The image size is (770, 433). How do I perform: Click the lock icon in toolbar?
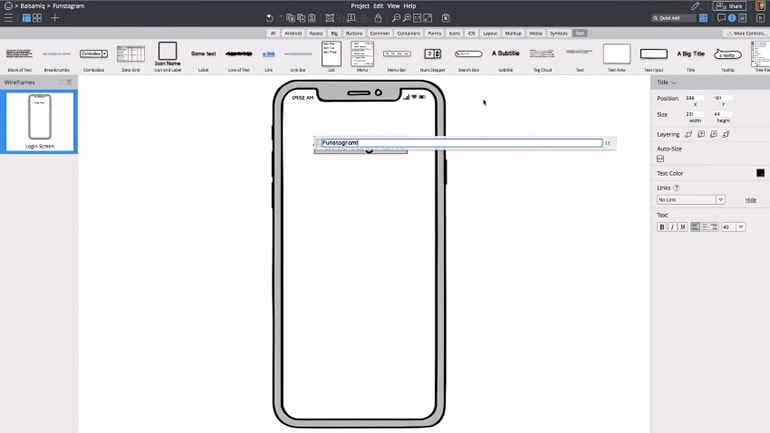[x=378, y=18]
